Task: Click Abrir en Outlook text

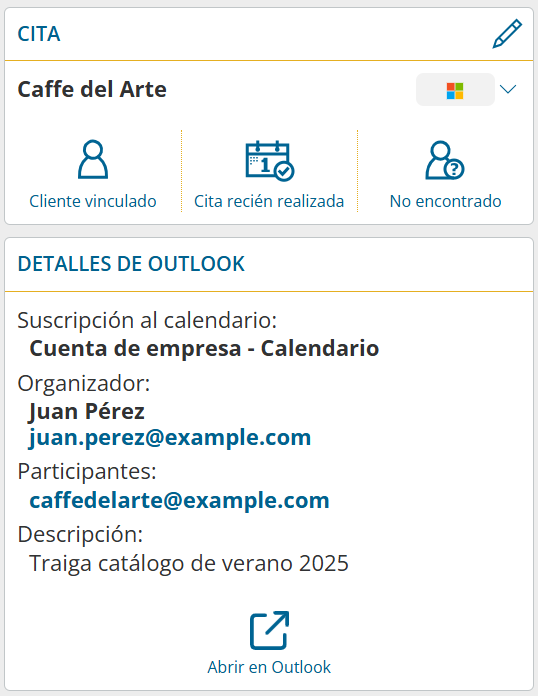Action: 269,667
